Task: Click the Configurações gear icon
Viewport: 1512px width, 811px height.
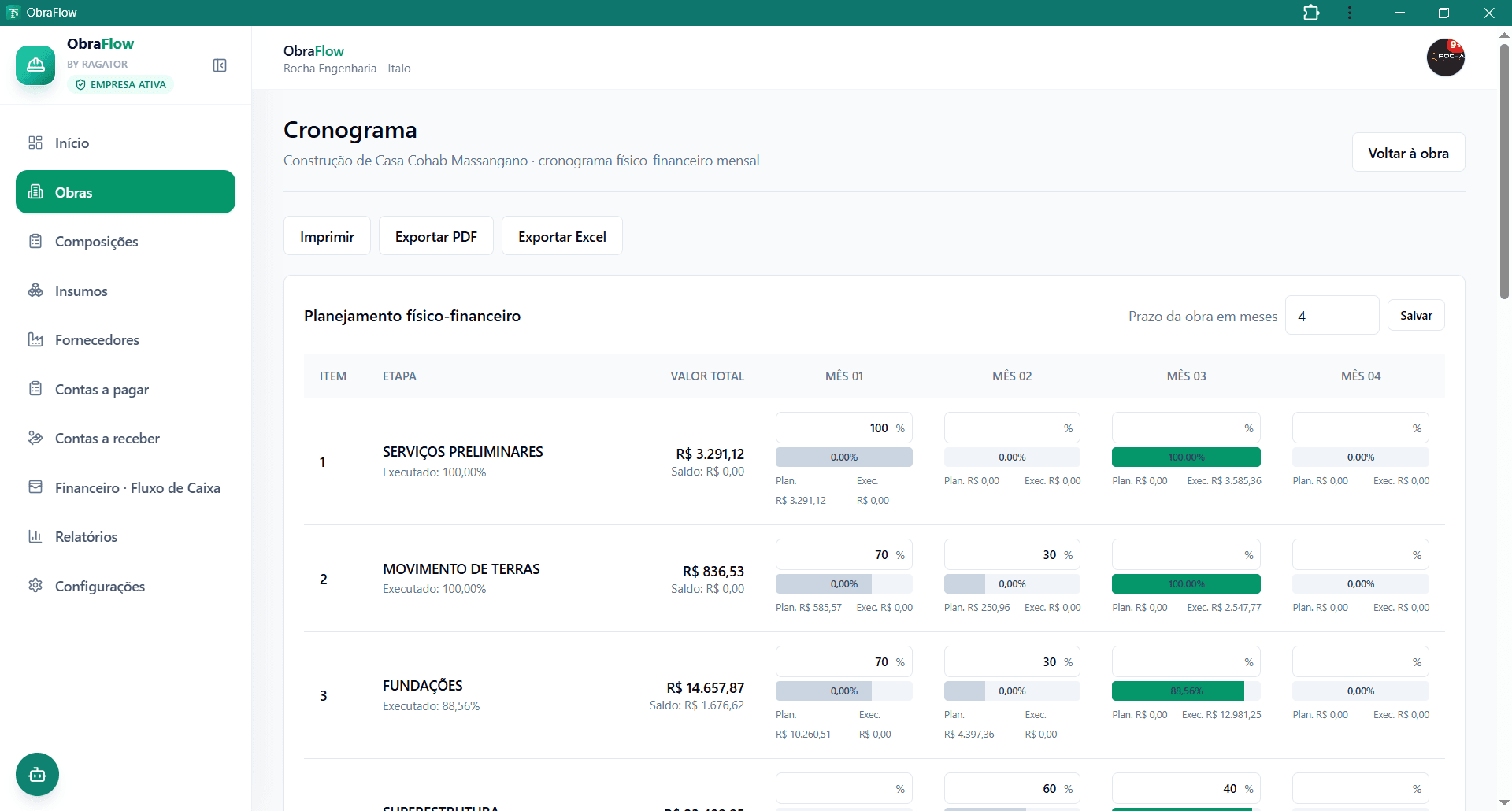Action: pos(35,586)
